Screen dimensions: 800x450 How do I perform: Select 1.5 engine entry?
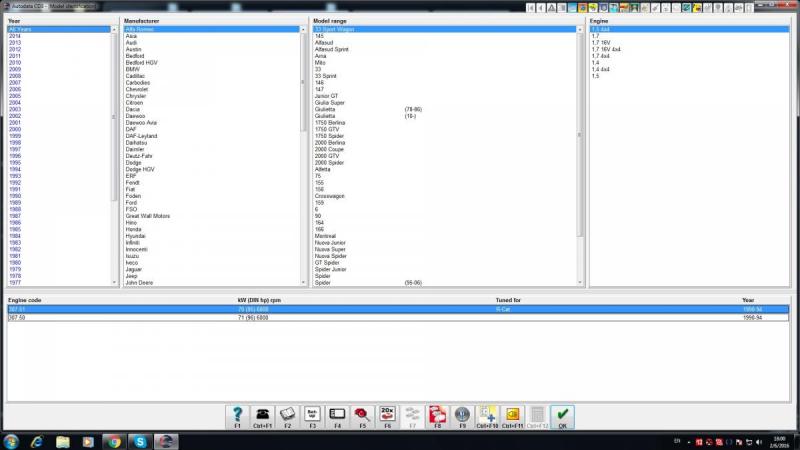coord(595,76)
